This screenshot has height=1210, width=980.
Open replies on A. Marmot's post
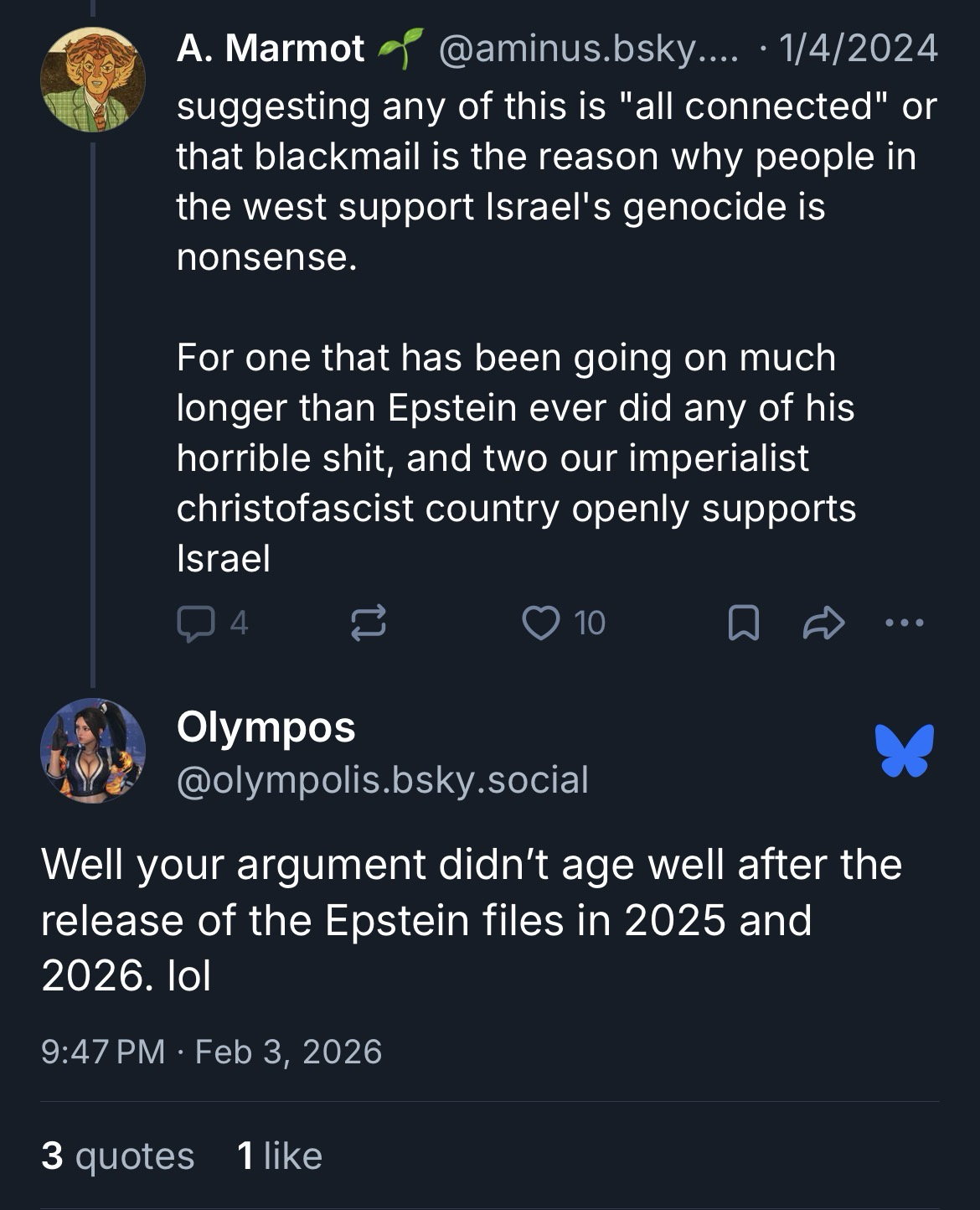(212, 623)
